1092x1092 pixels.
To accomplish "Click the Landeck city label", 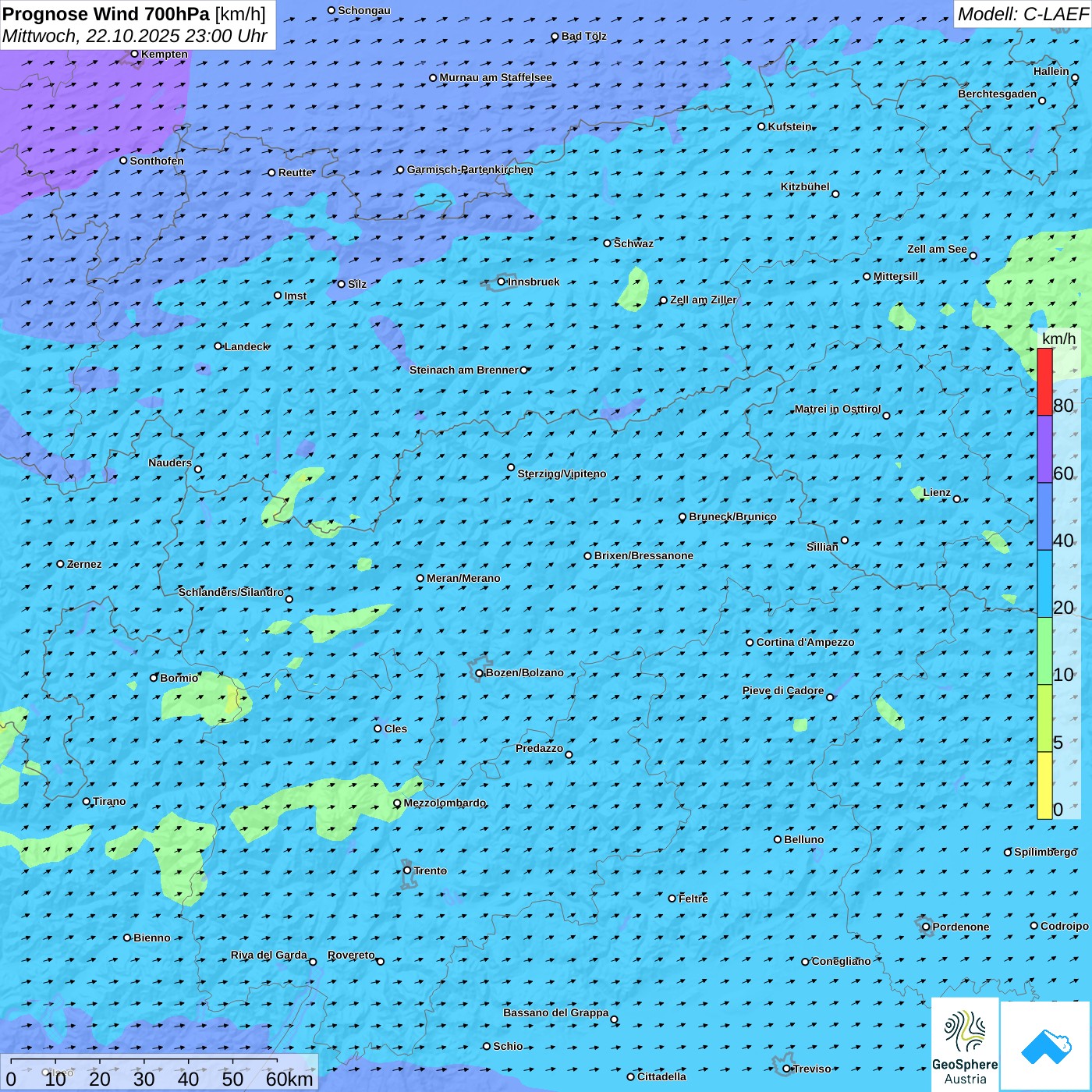I will point(246,346).
